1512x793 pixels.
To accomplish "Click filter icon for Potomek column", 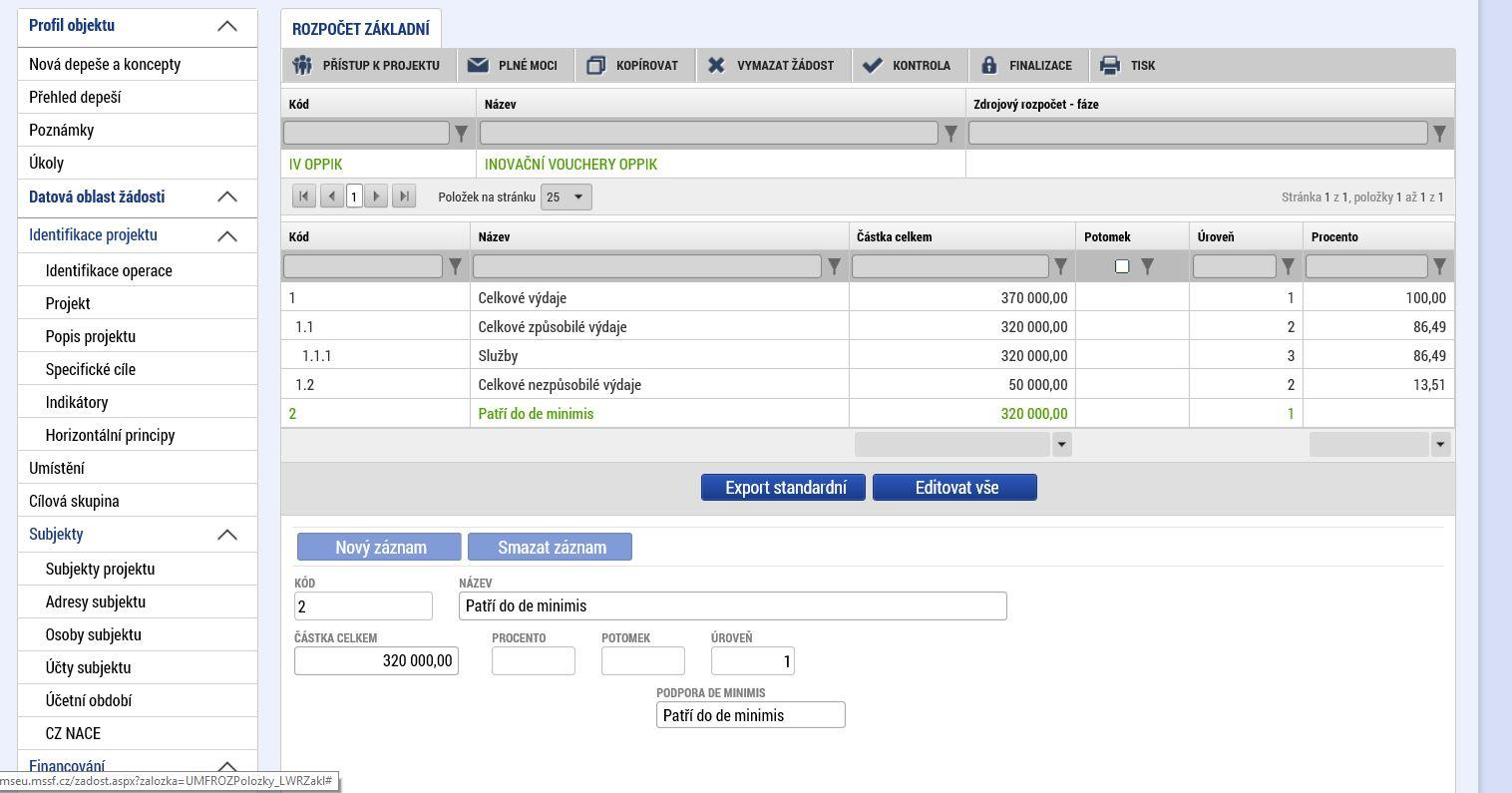I will [x=1147, y=266].
